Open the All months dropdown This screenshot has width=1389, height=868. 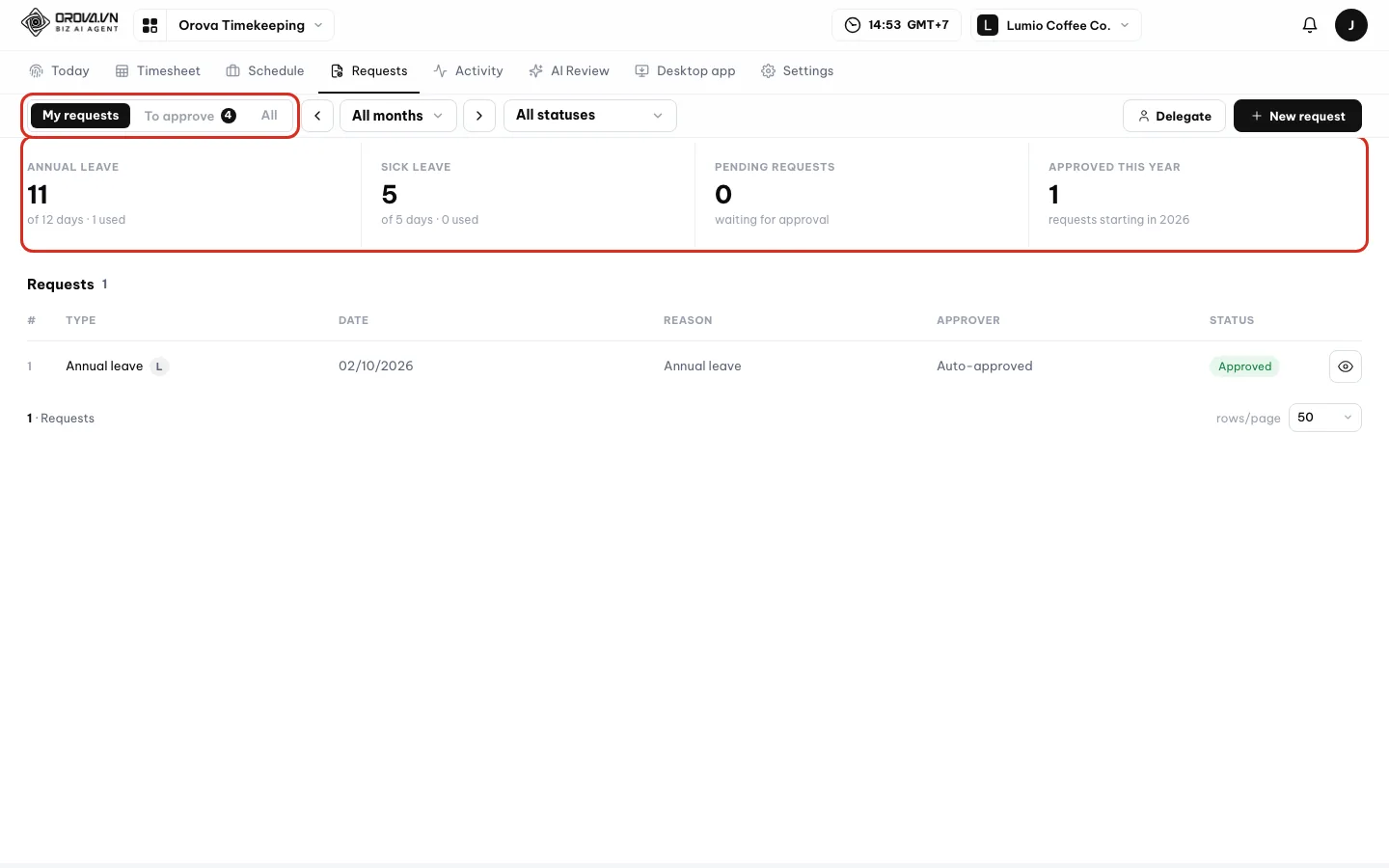(x=398, y=116)
